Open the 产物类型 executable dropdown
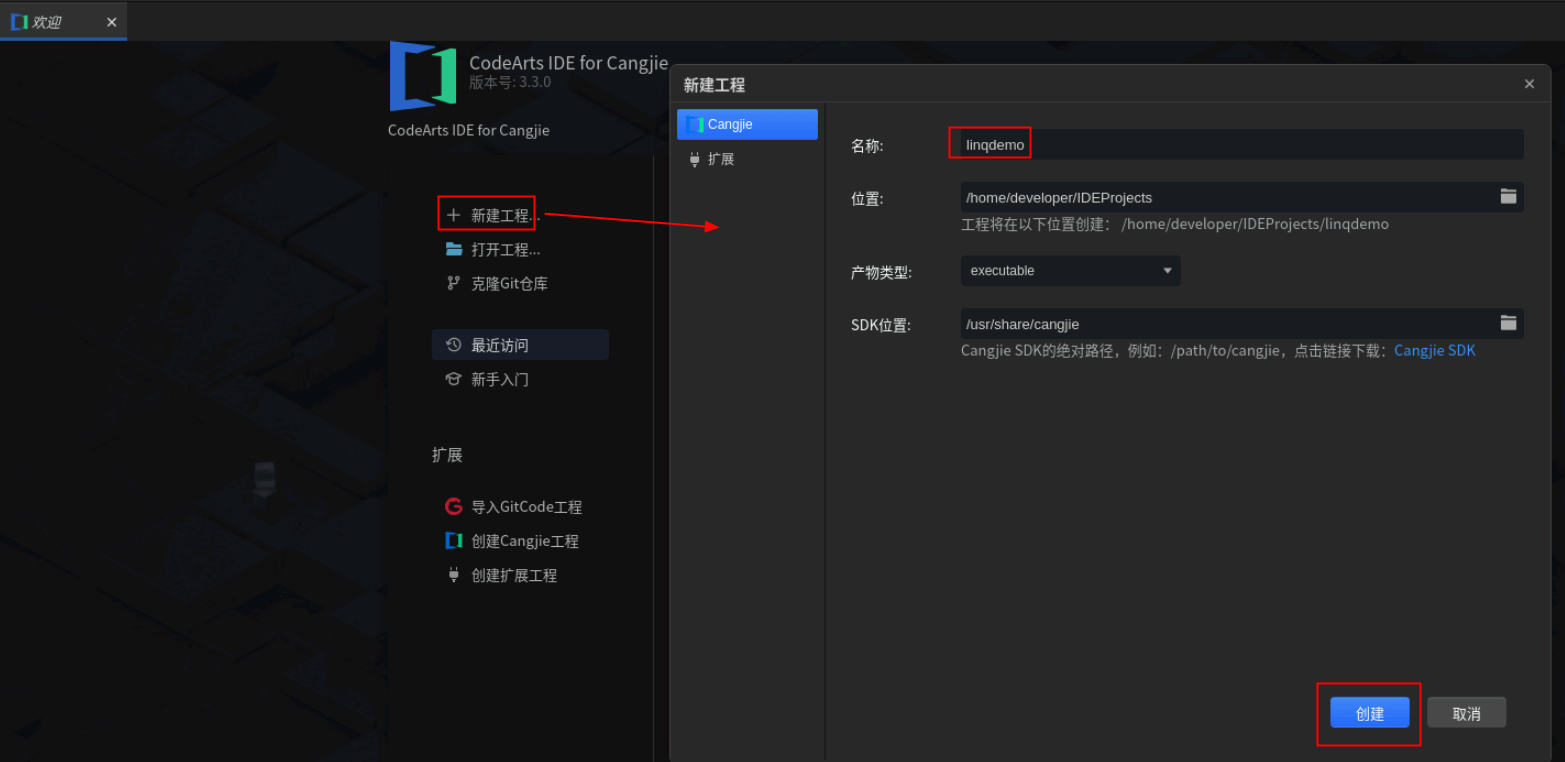This screenshot has height=762, width=1565. [x=1069, y=270]
